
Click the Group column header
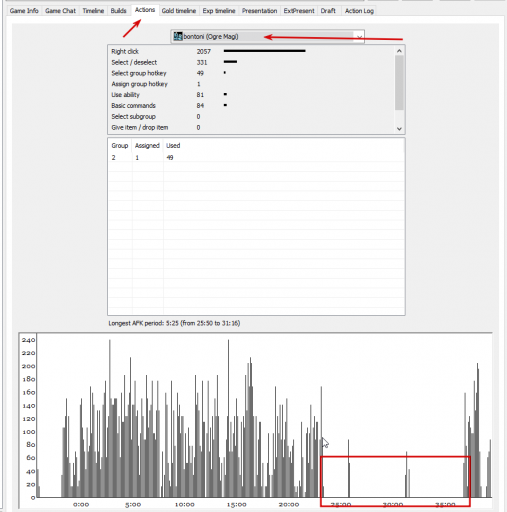pos(120,146)
